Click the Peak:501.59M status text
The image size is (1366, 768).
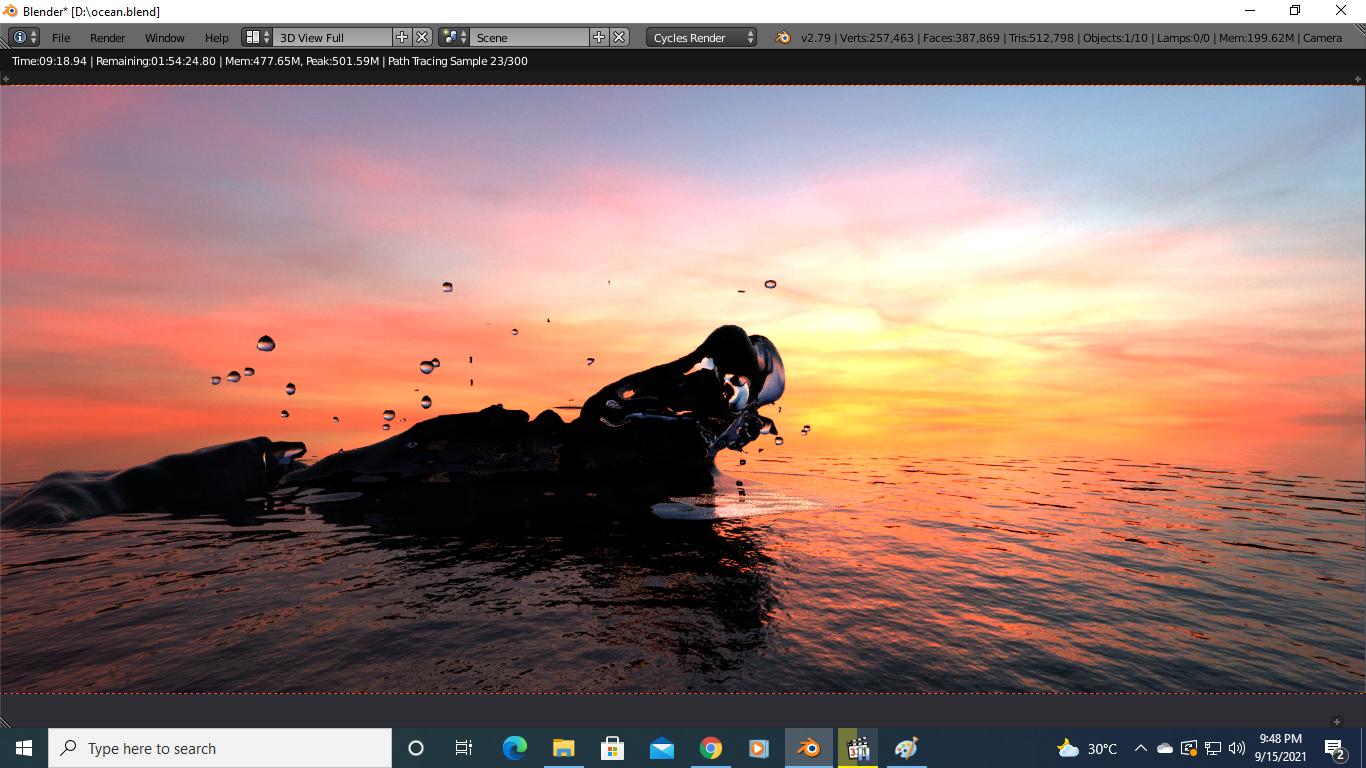[342, 61]
